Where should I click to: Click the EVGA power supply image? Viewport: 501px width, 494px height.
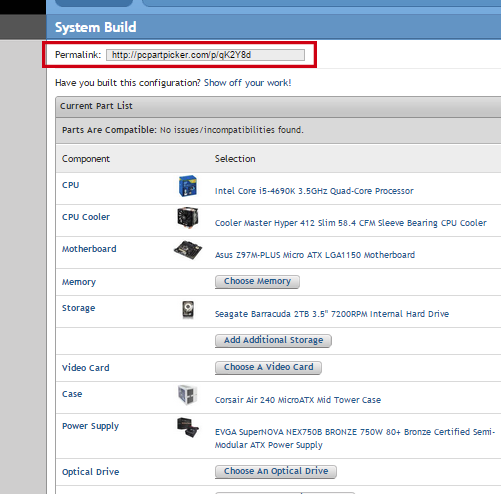(188, 427)
